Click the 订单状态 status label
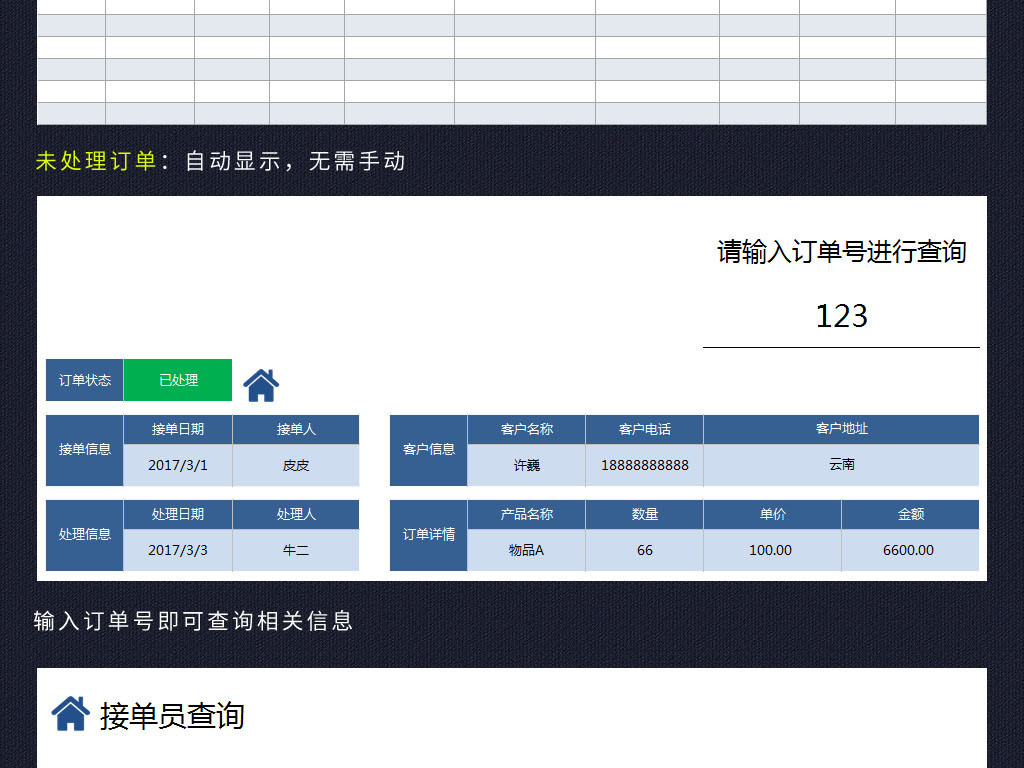This screenshot has height=768, width=1024. click(84, 381)
